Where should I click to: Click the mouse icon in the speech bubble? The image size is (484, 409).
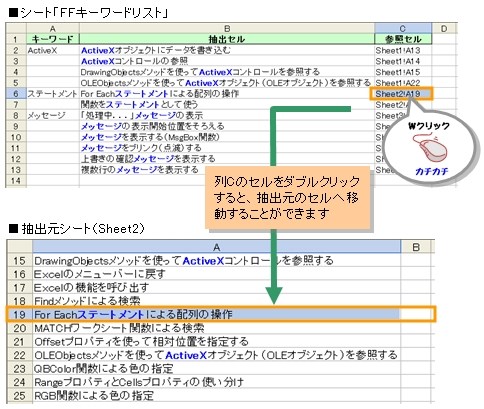click(430, 149)
